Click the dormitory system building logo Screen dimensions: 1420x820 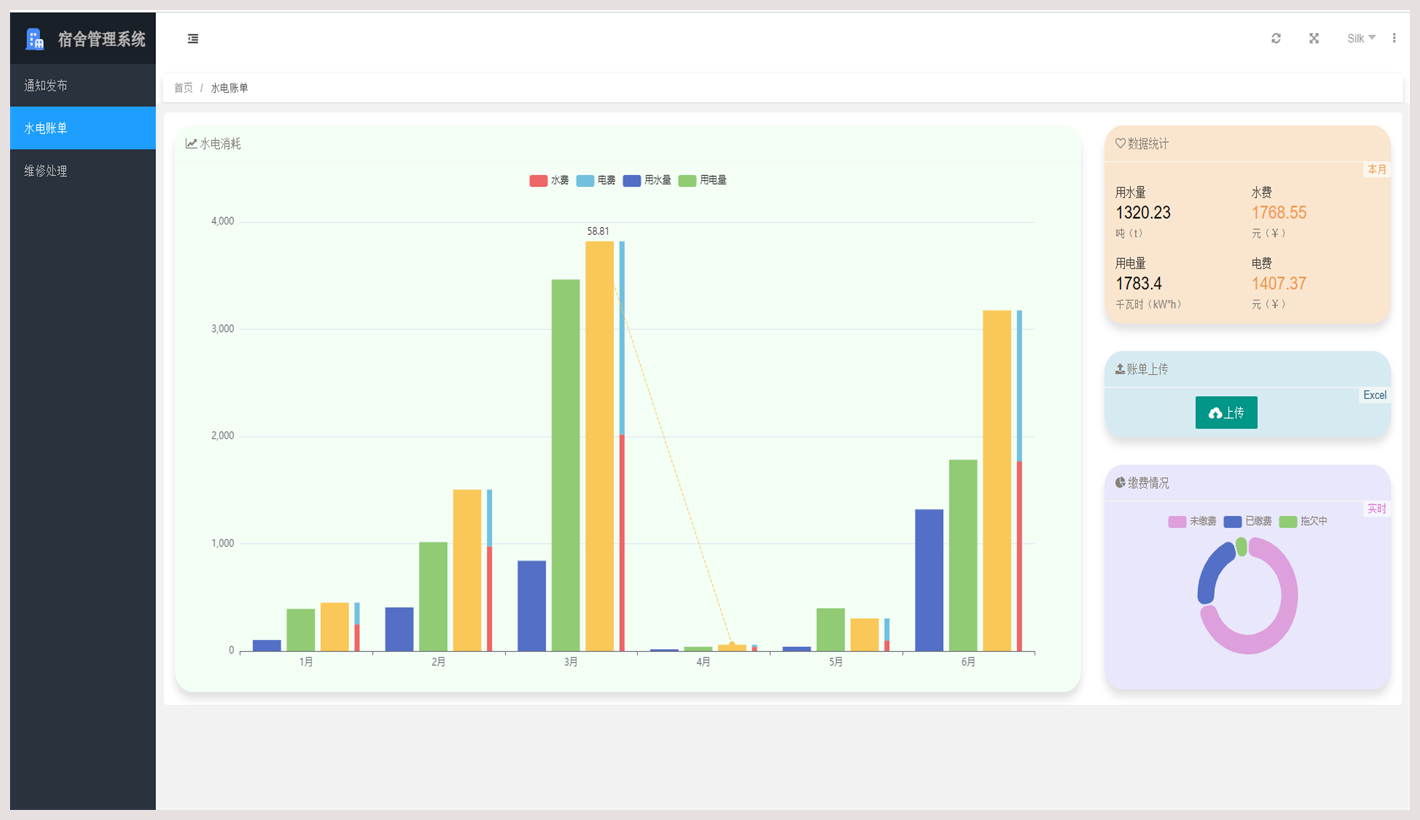coord(35,39)
